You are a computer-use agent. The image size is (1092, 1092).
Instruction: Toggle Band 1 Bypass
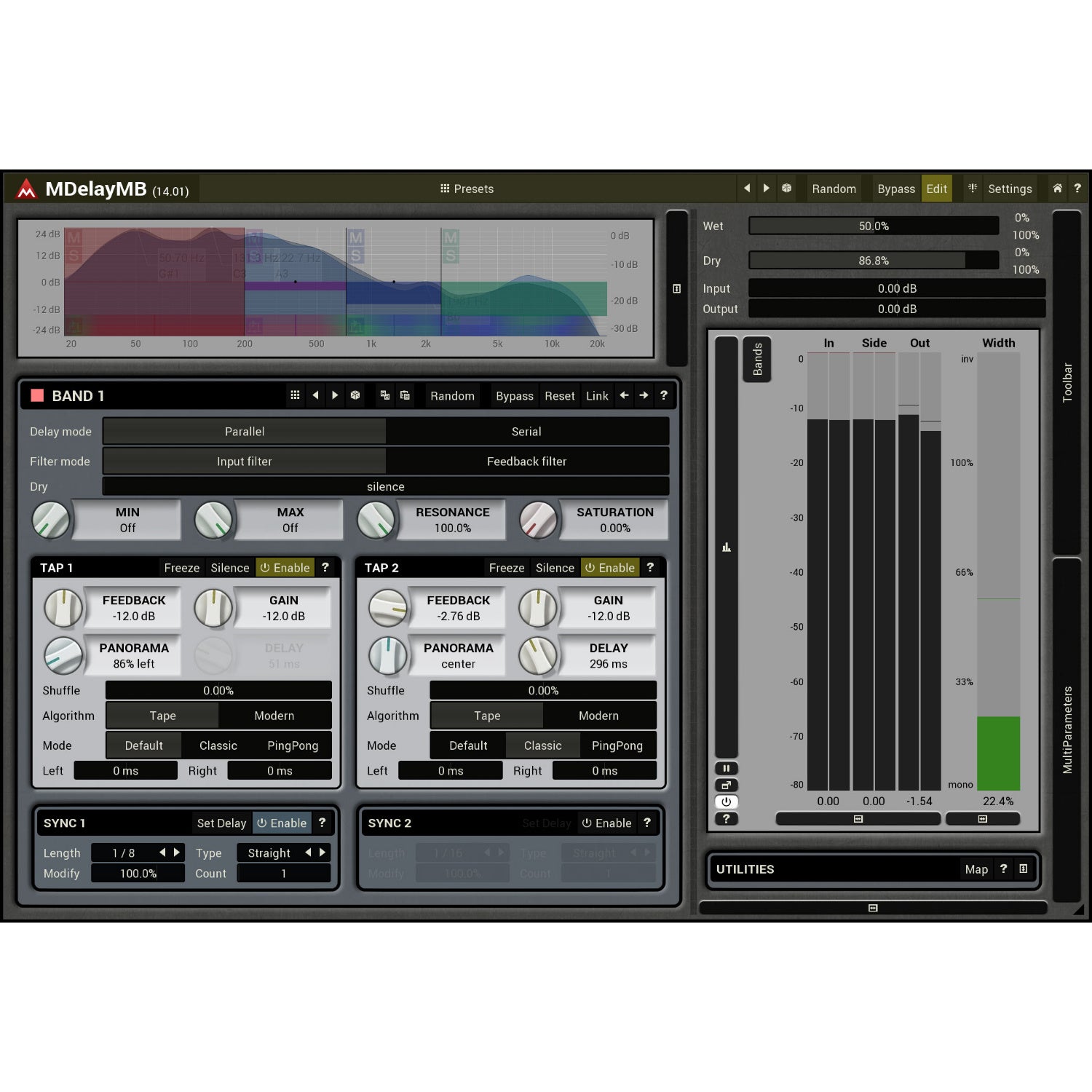(515, 396)
